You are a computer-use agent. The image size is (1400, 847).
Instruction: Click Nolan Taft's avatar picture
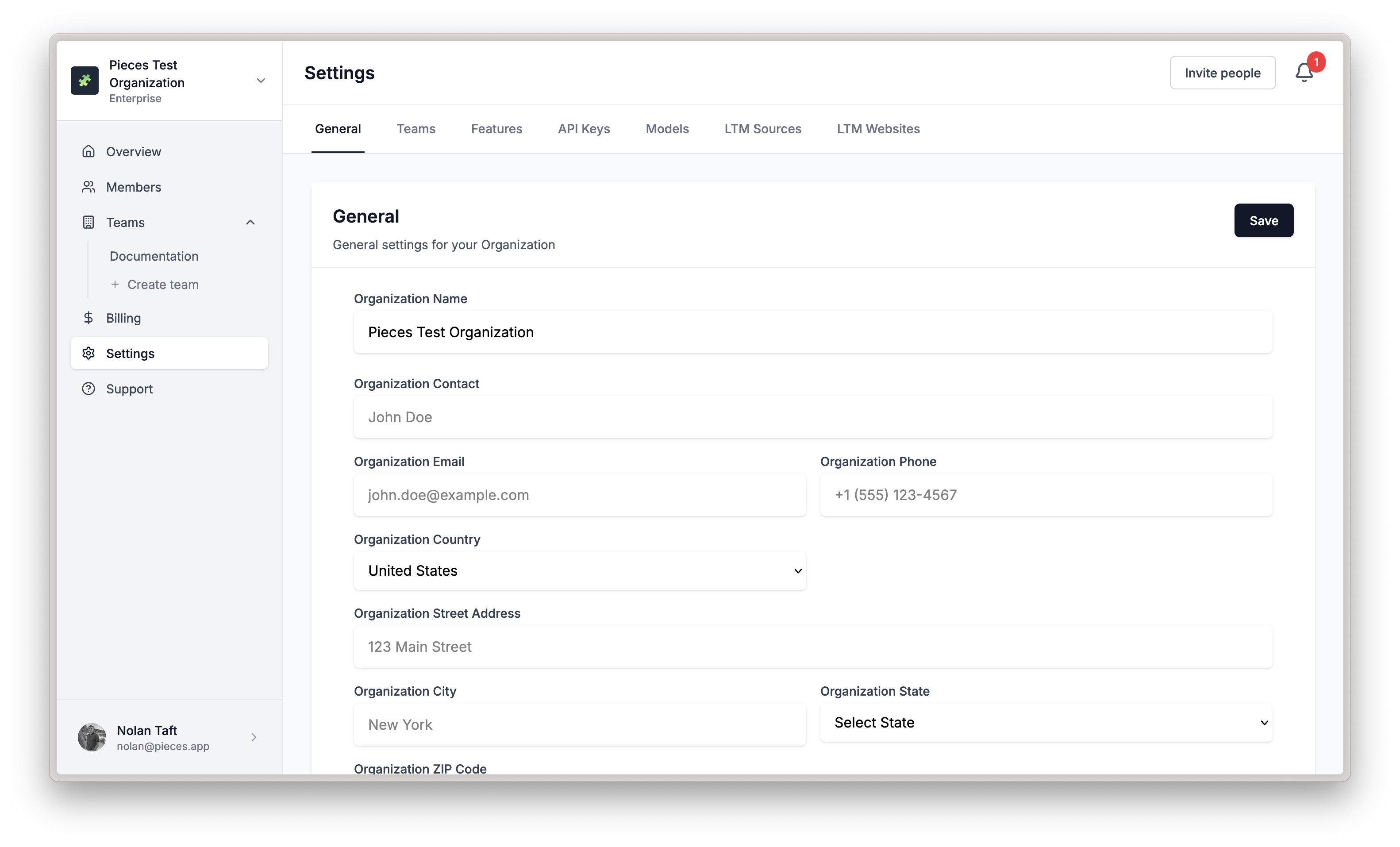[92, 737]
